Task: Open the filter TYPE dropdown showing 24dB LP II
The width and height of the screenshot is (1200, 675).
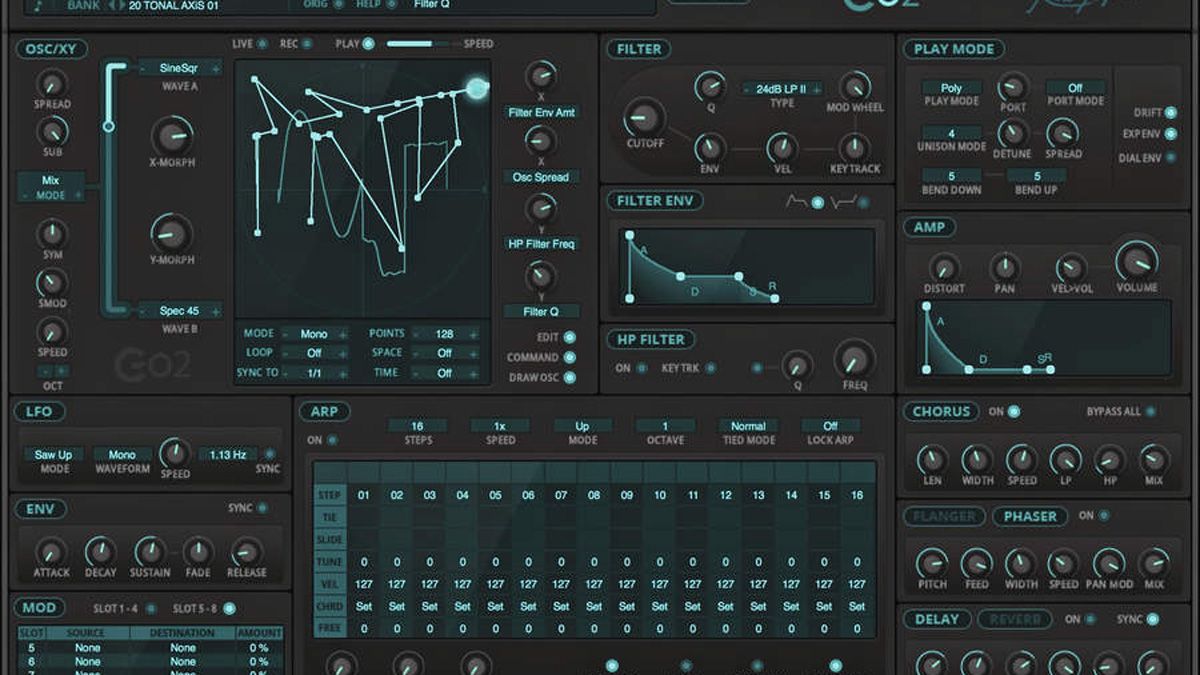Action: click(780, 91)
